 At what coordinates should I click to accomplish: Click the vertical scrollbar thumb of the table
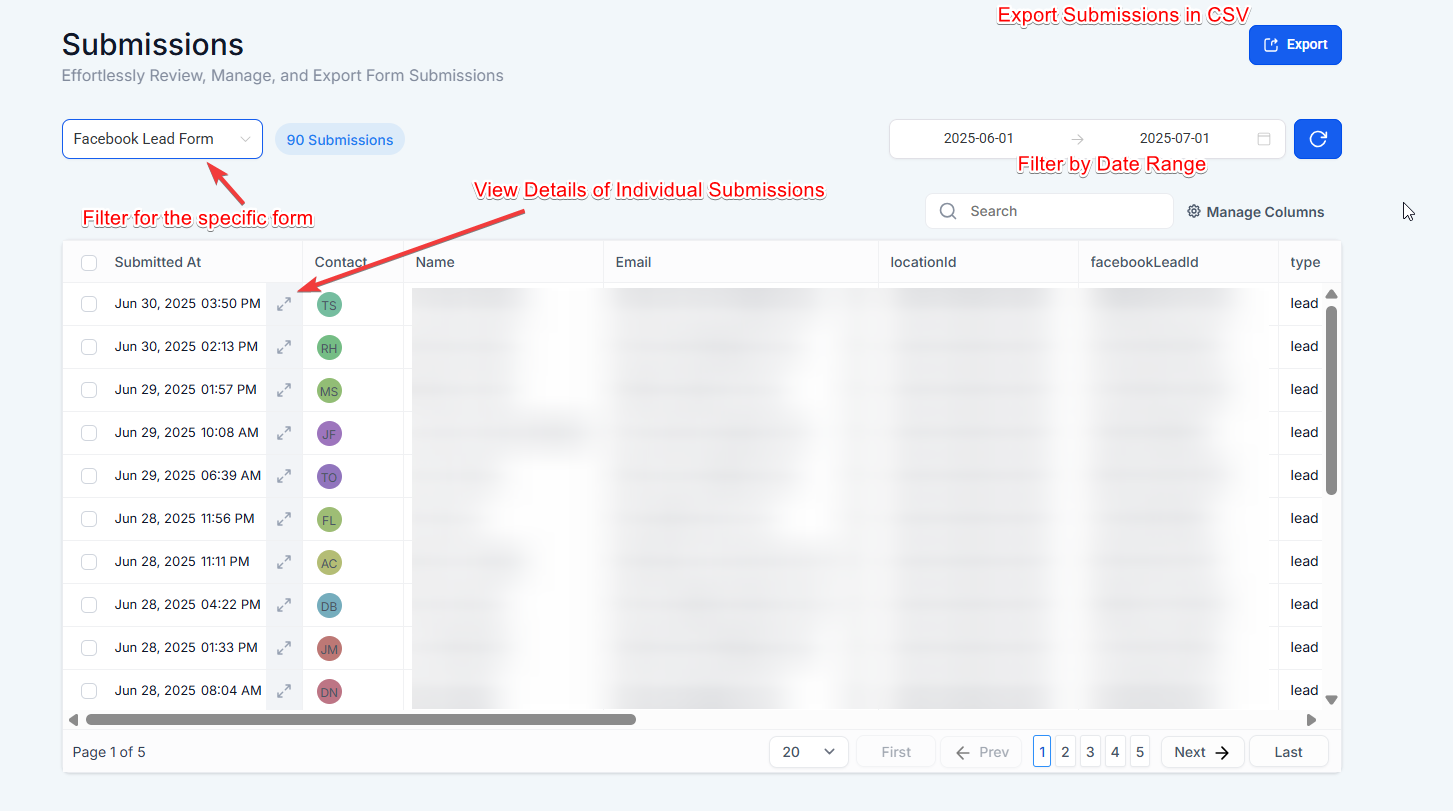click(1331, 400)
